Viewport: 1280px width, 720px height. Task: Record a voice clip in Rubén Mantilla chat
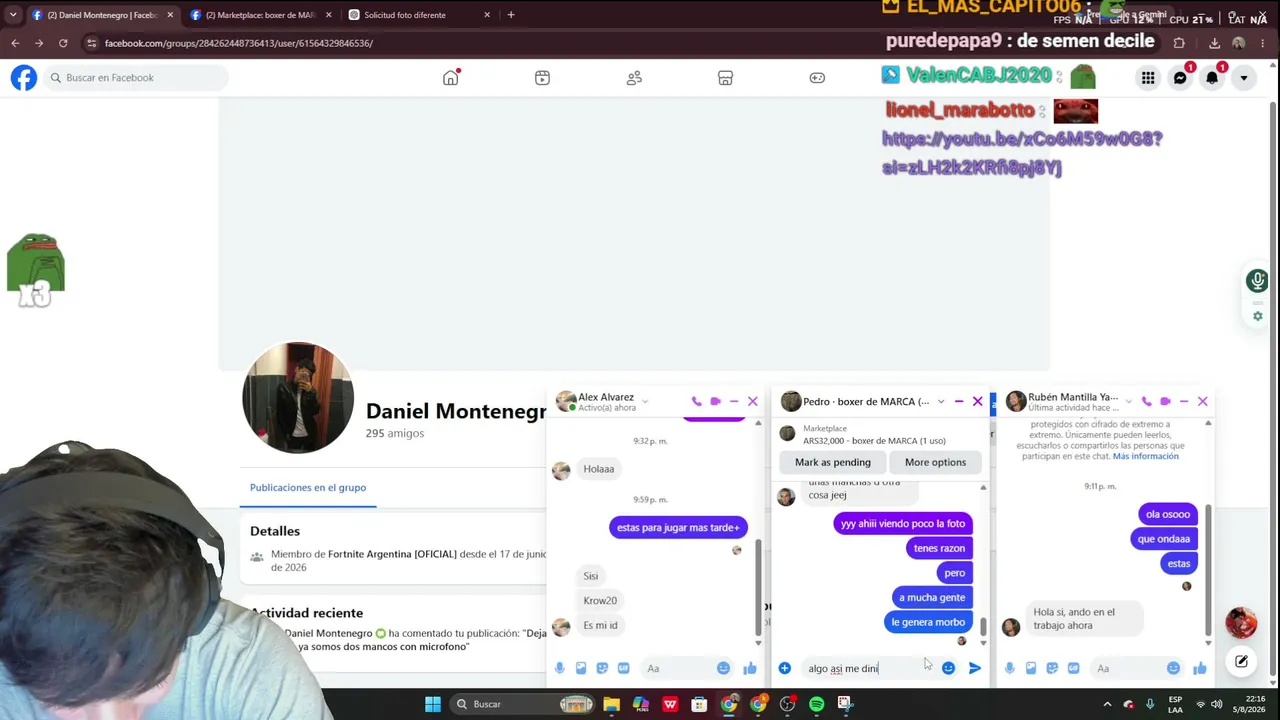1009,668
